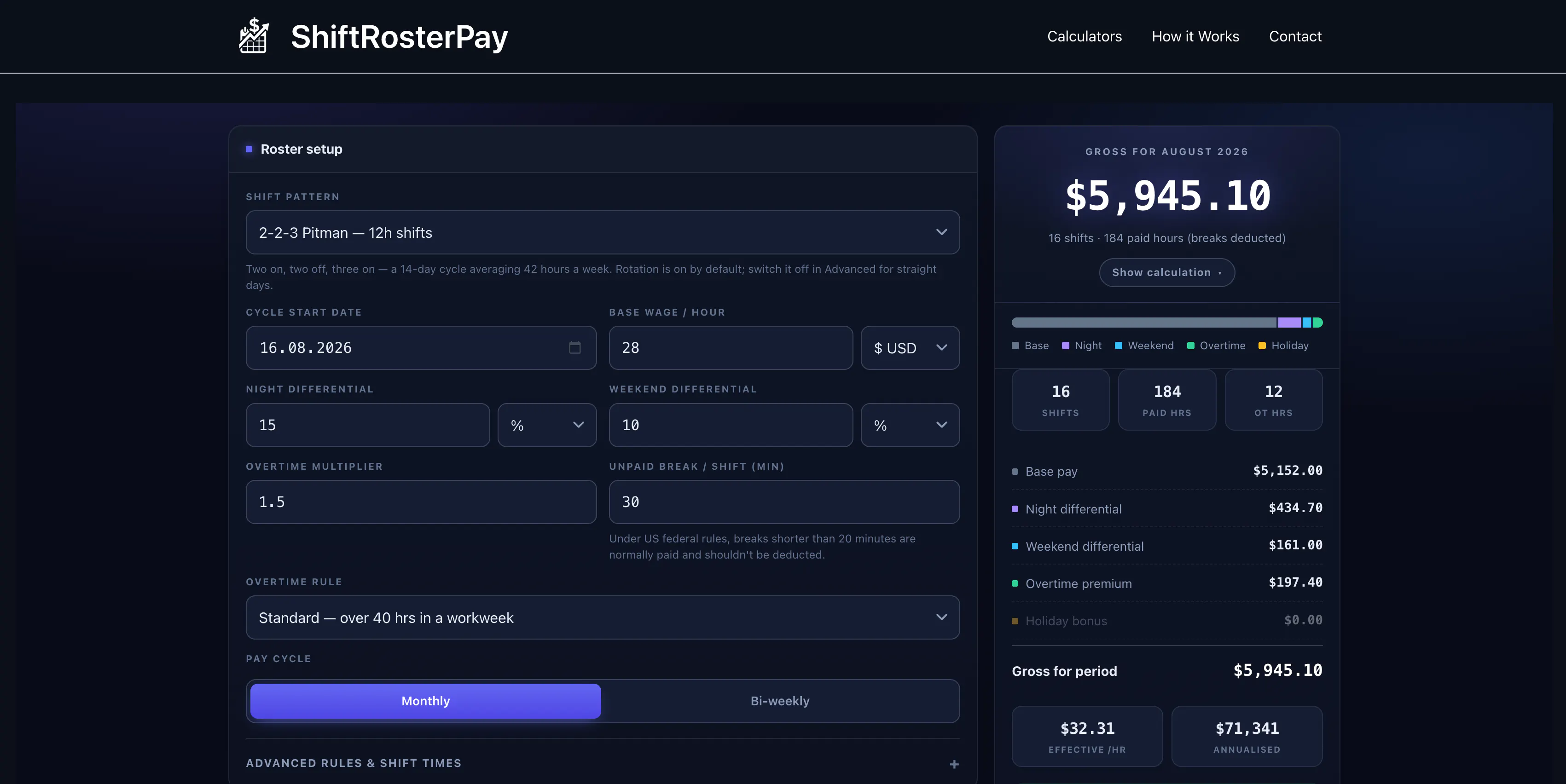Viewport: 1566px width, 784px height.
Task: Click the Holiday legend color swatch
Action: click(x=1261, y=346)
